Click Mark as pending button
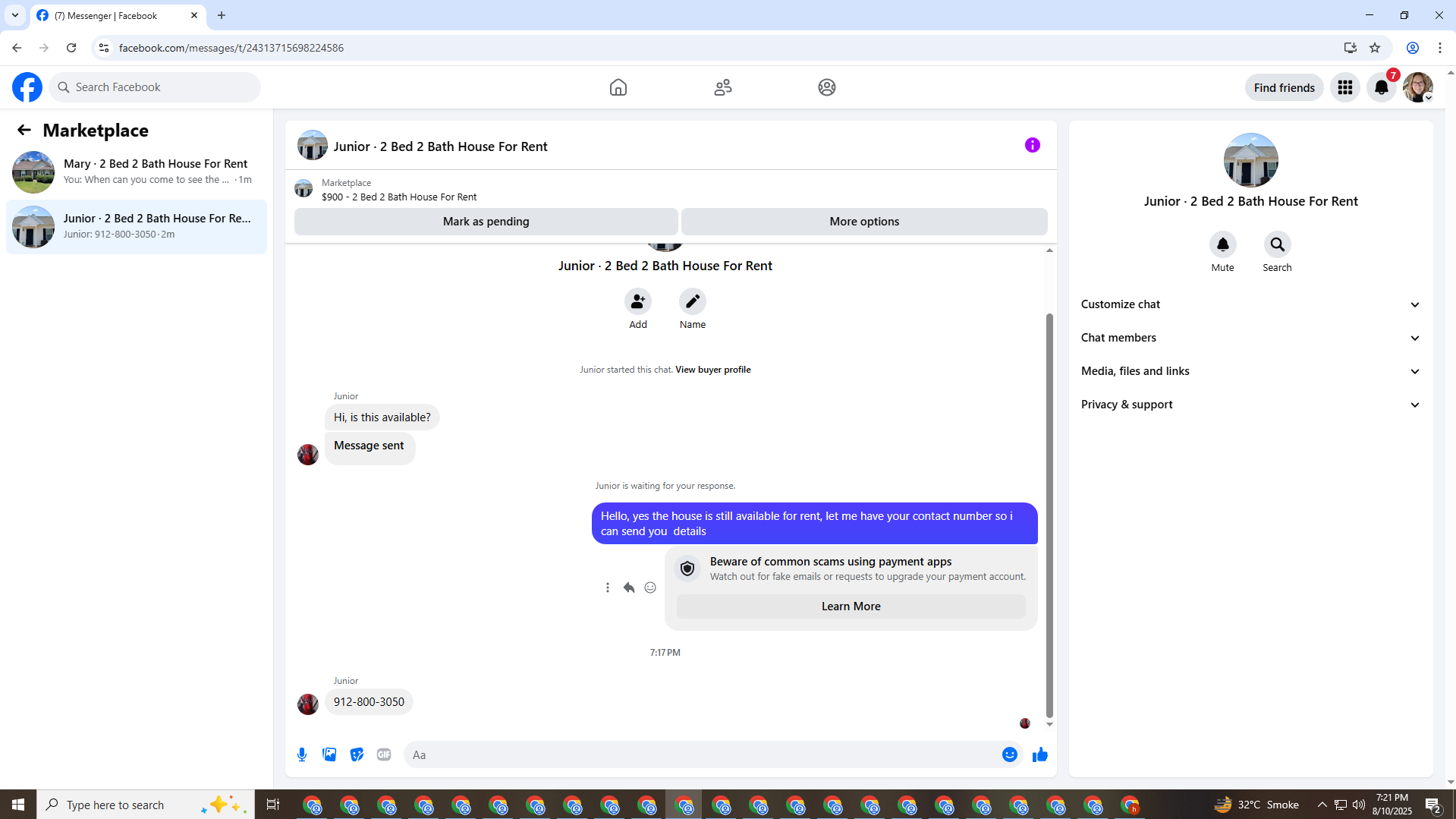The width and height of the screenshot is (1456, 819). pyautogui.click(x=486, y=222)
